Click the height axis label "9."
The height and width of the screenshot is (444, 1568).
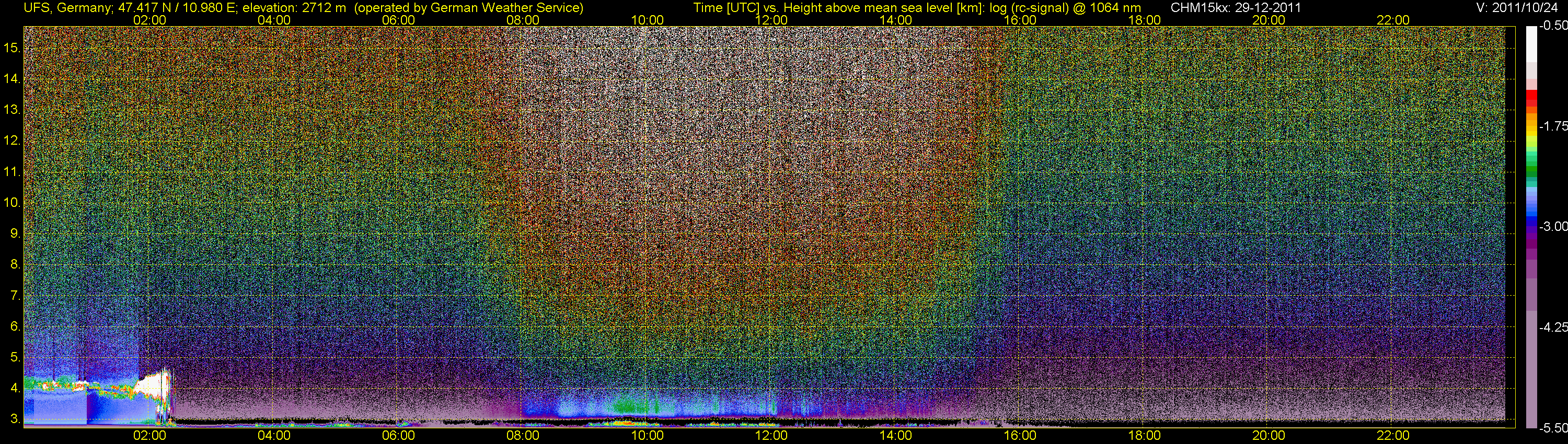[15, 233]
